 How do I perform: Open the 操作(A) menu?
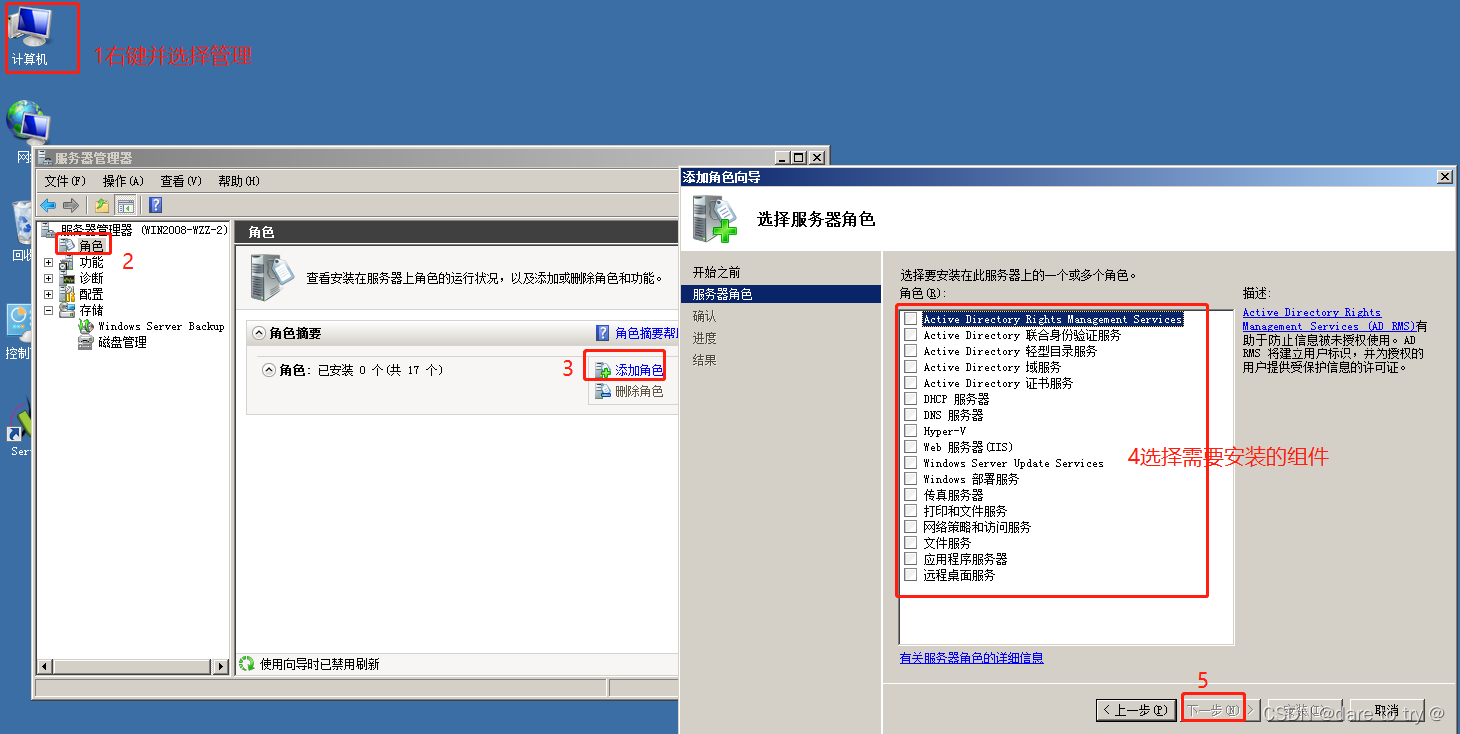[x=123, y=181]
